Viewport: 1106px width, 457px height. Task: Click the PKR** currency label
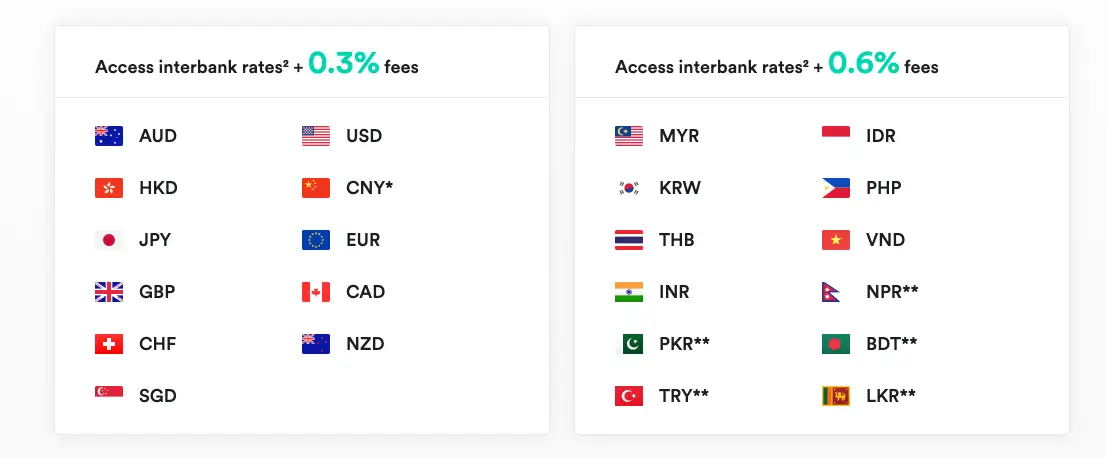684,344
